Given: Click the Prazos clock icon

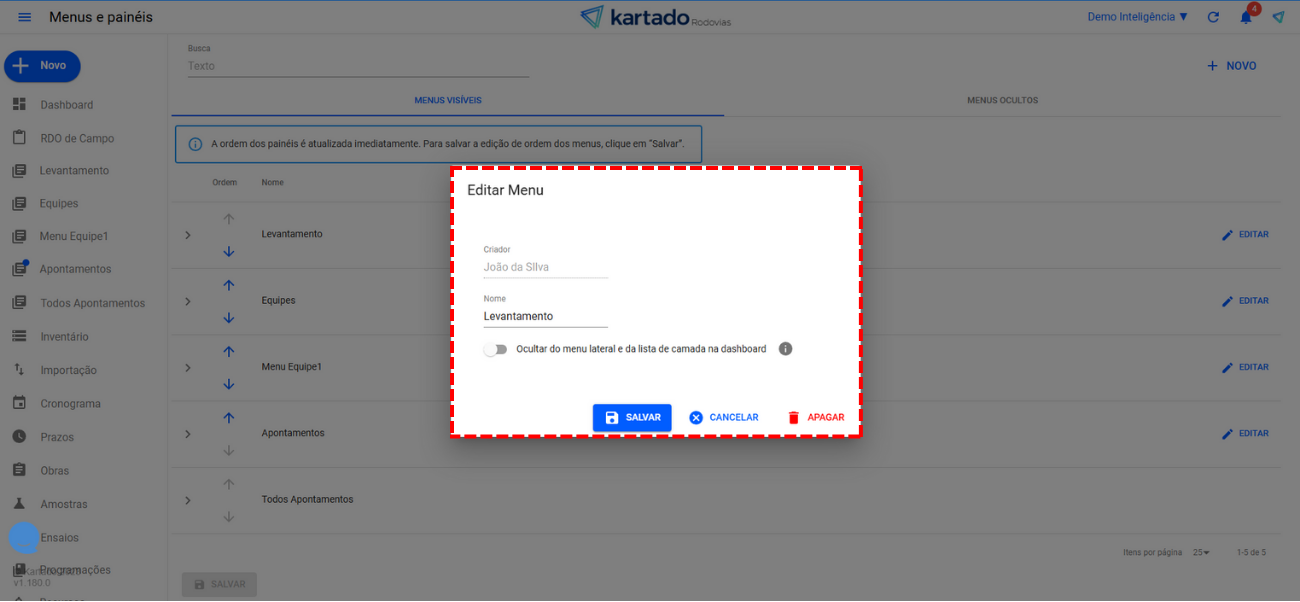Looking at the screenshot, I should pyautogui.click(x=19, y=437).
